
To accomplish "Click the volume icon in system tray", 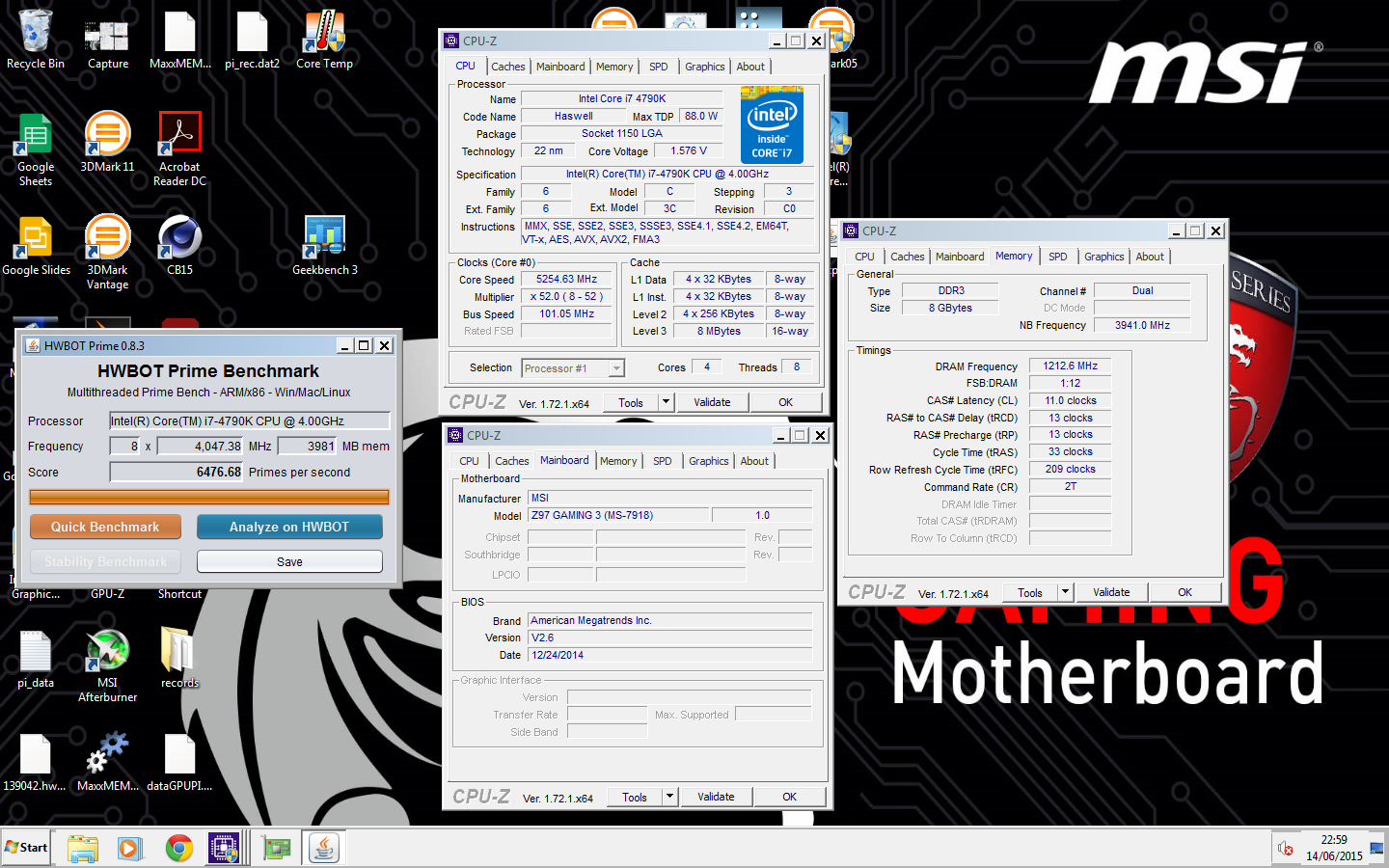I will tap(1286, 849).
